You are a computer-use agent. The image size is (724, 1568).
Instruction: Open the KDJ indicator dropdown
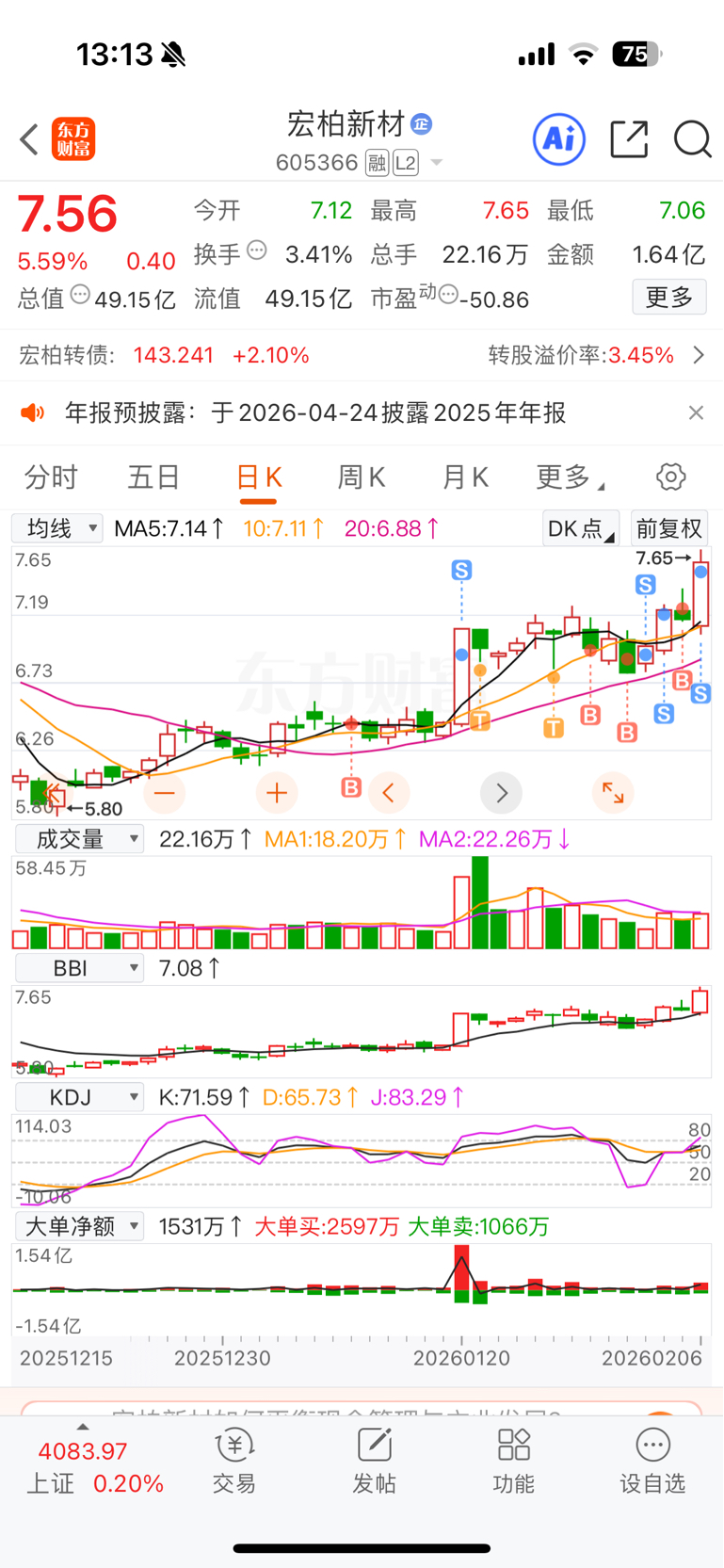click(x=79, y=1096)
